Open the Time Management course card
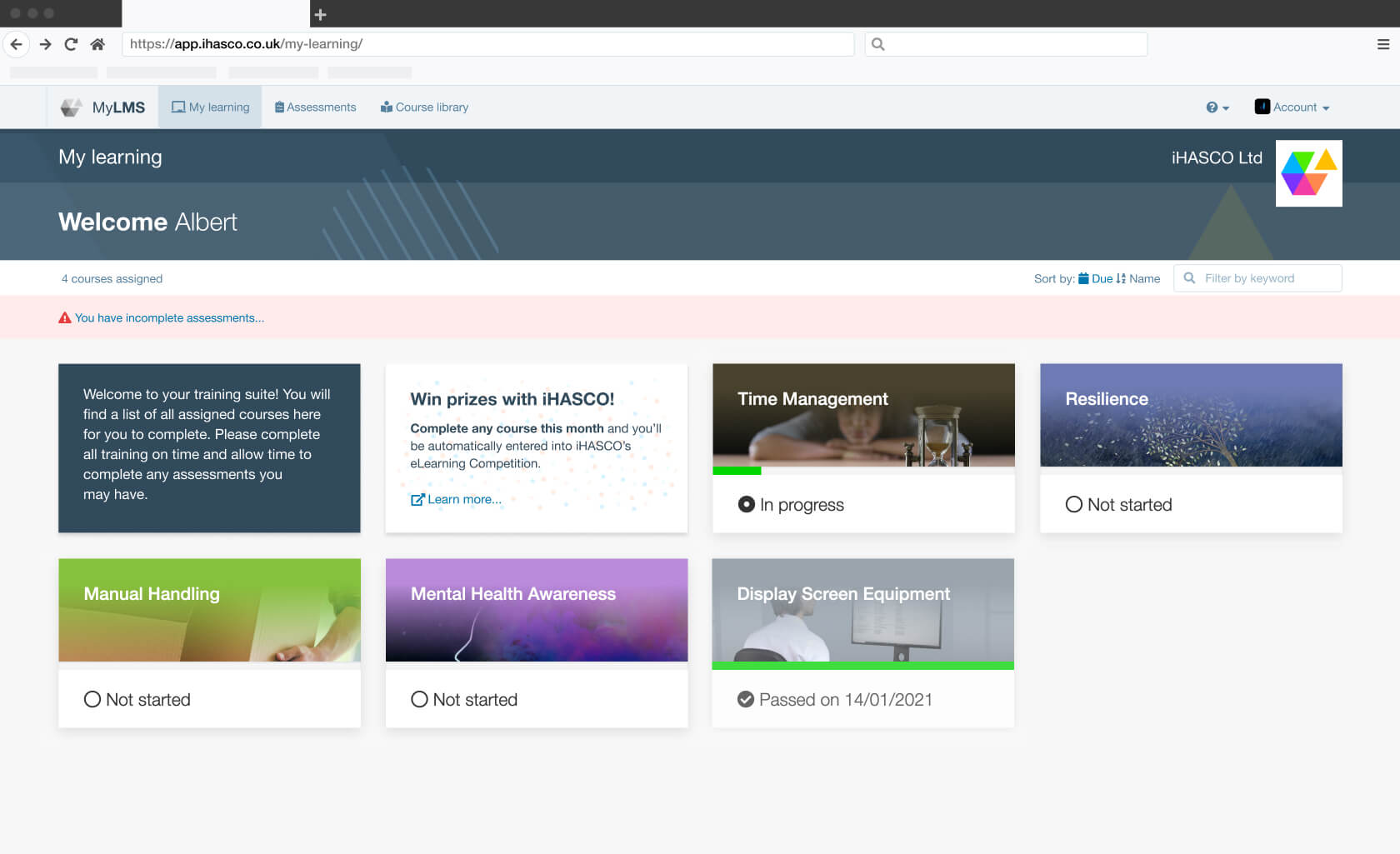 pyautogui.click(x=863, y=448)
